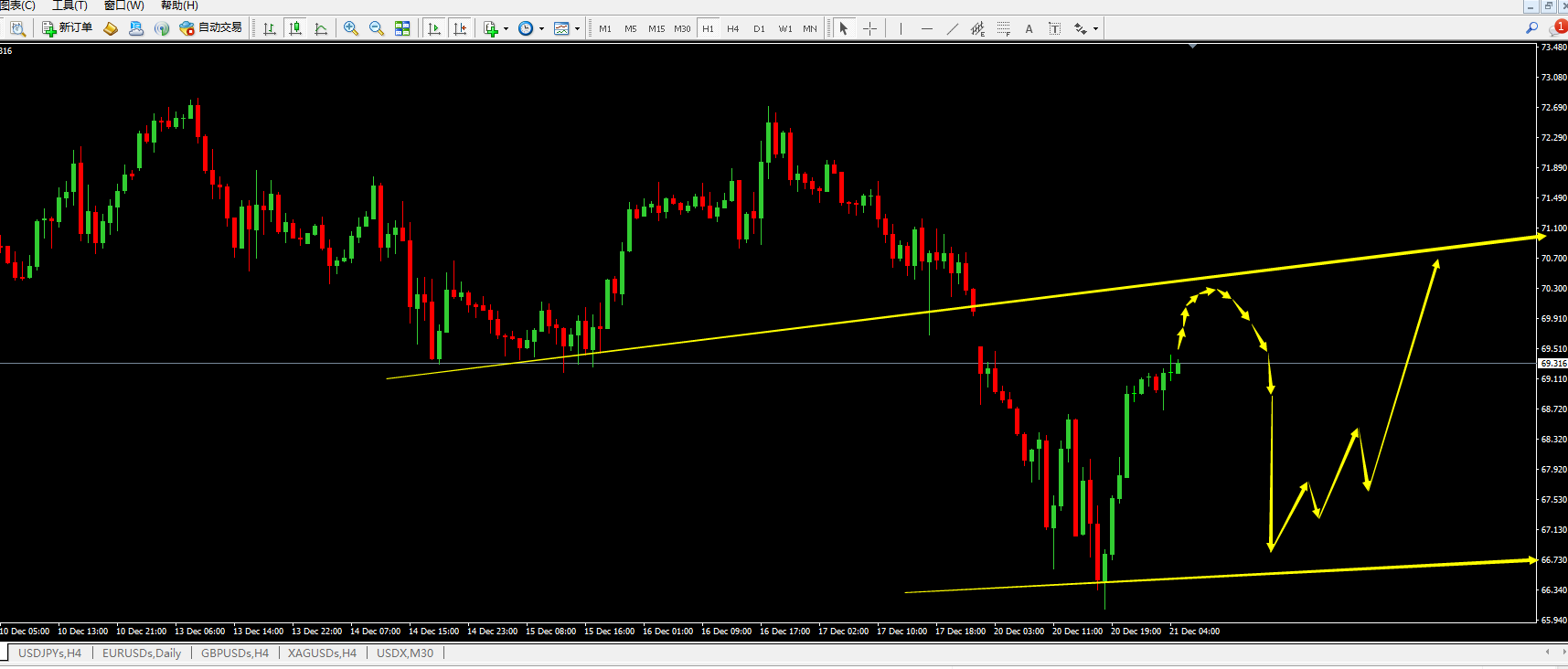Select the bar chart type icon
Screen dimensions: 1568x669
270,28
